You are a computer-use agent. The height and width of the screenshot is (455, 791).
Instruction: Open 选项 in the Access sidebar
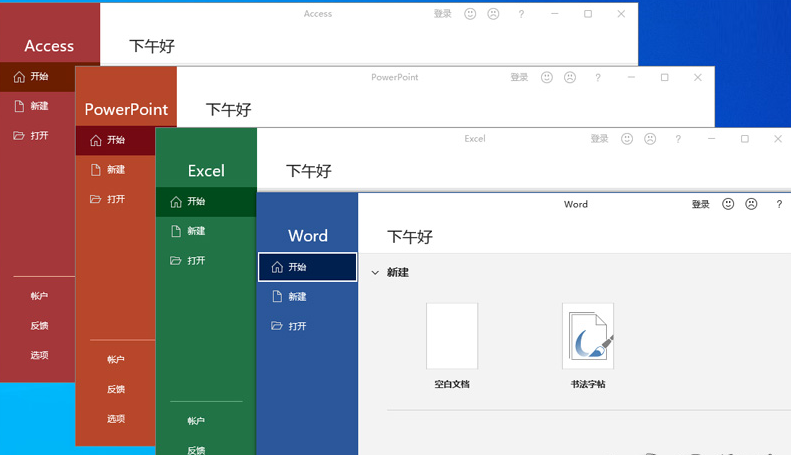click(x=39, y=355)
